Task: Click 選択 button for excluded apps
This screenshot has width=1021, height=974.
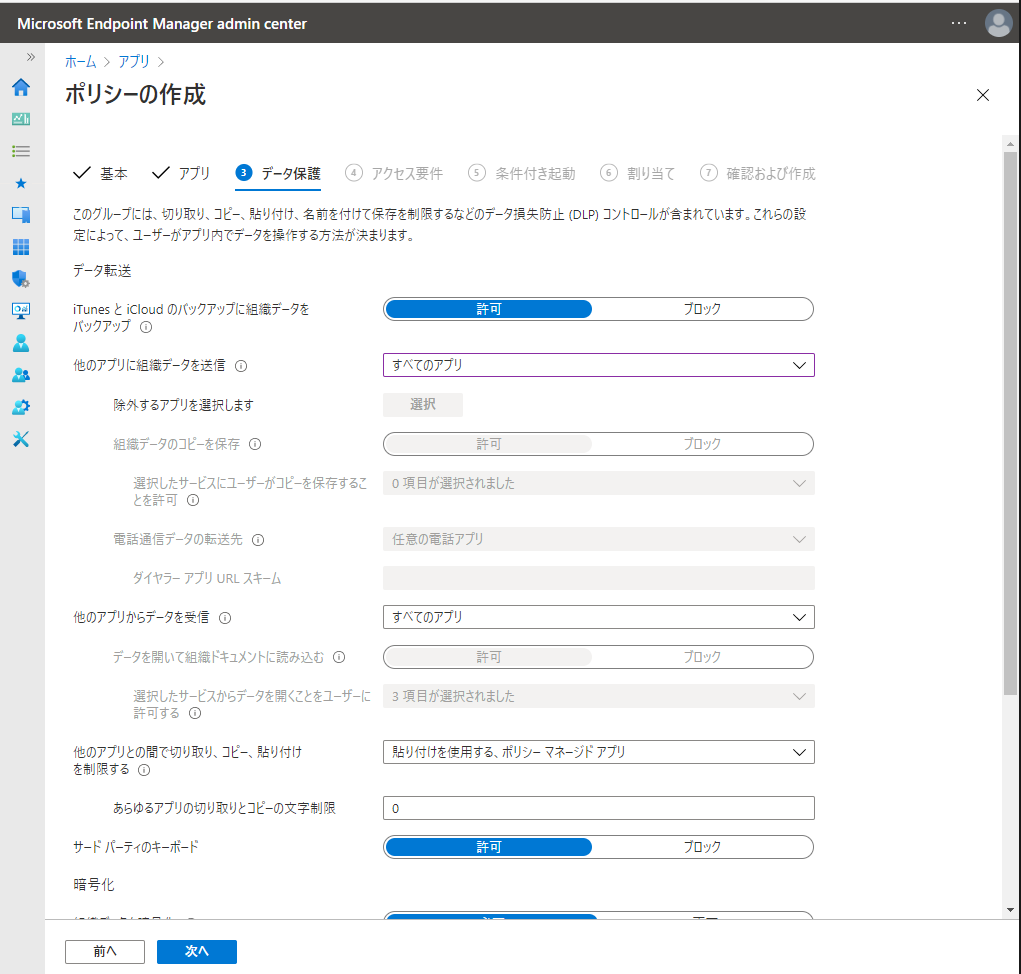Action: (x=423, y=404)
